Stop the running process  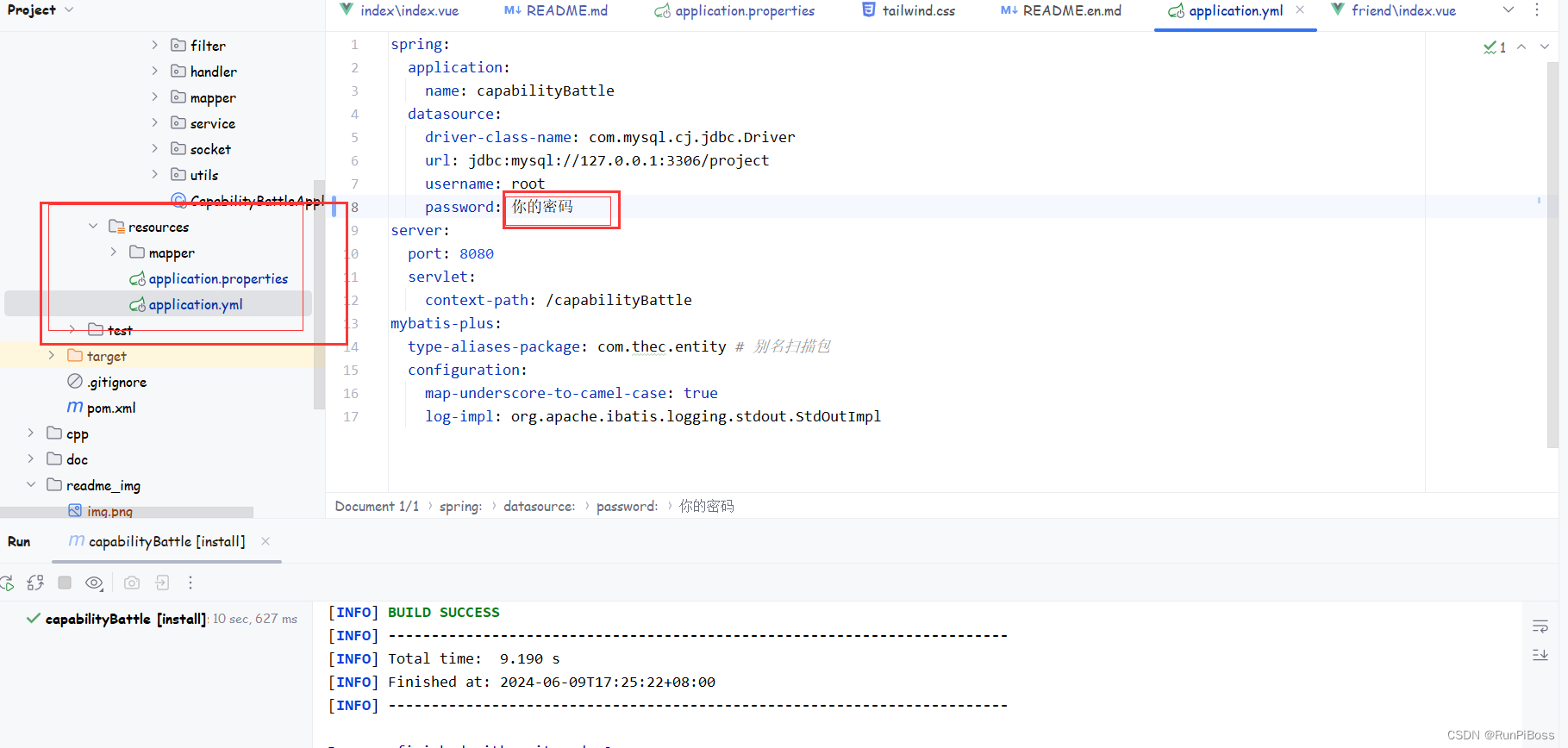coord(65,583)
